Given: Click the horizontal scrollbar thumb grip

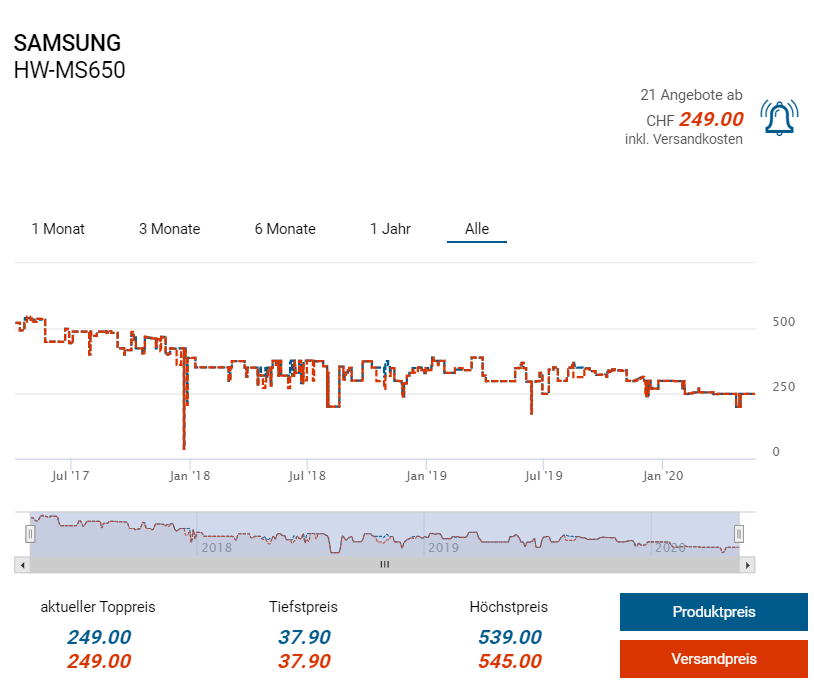Looking at the screenshot, I should point(384,565).
